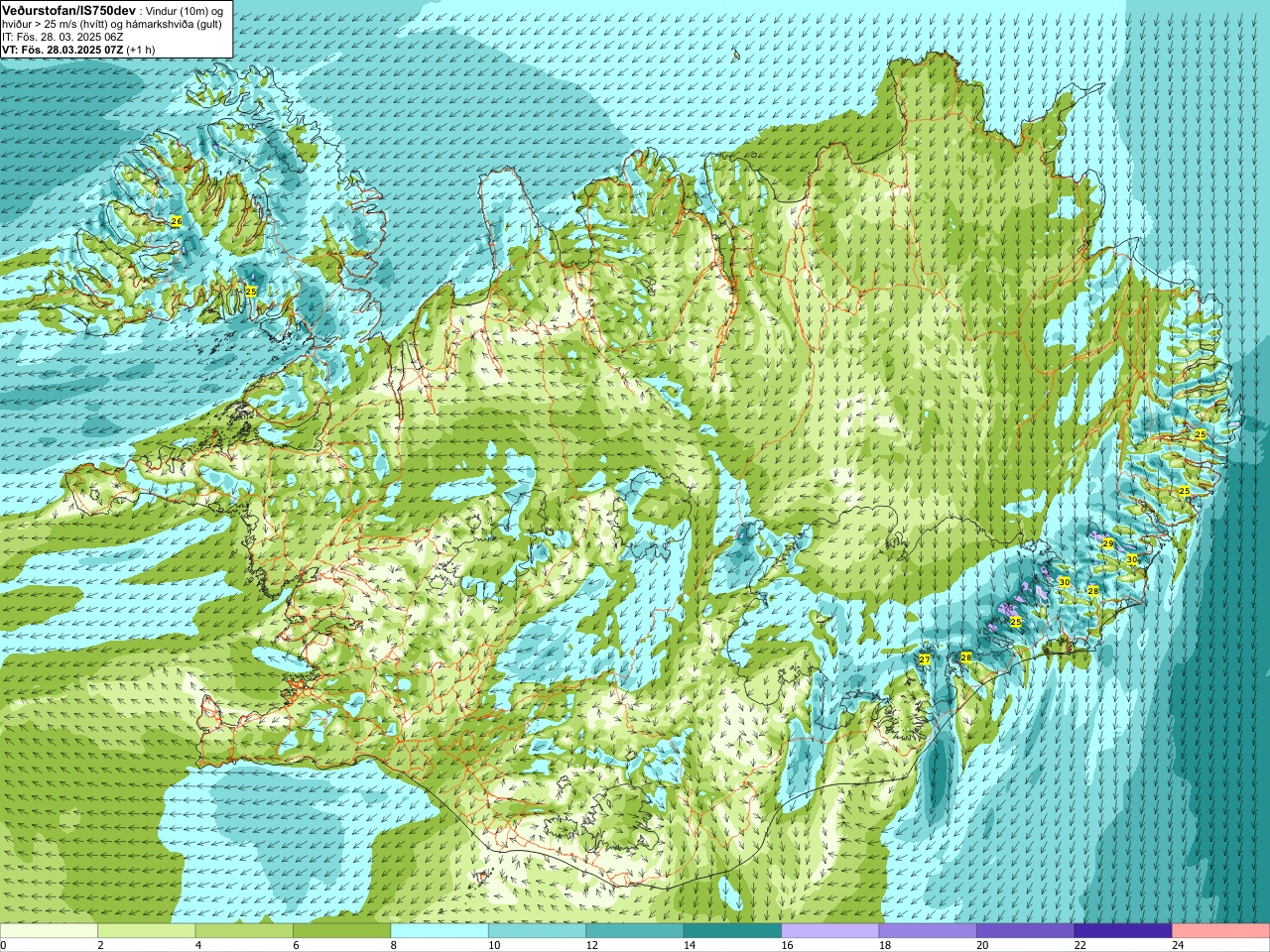The width and height of the screenshot is (1270, 952).
Task: Click the light cyan 8–10 m/s legend swatch
Action: [440, 930]
